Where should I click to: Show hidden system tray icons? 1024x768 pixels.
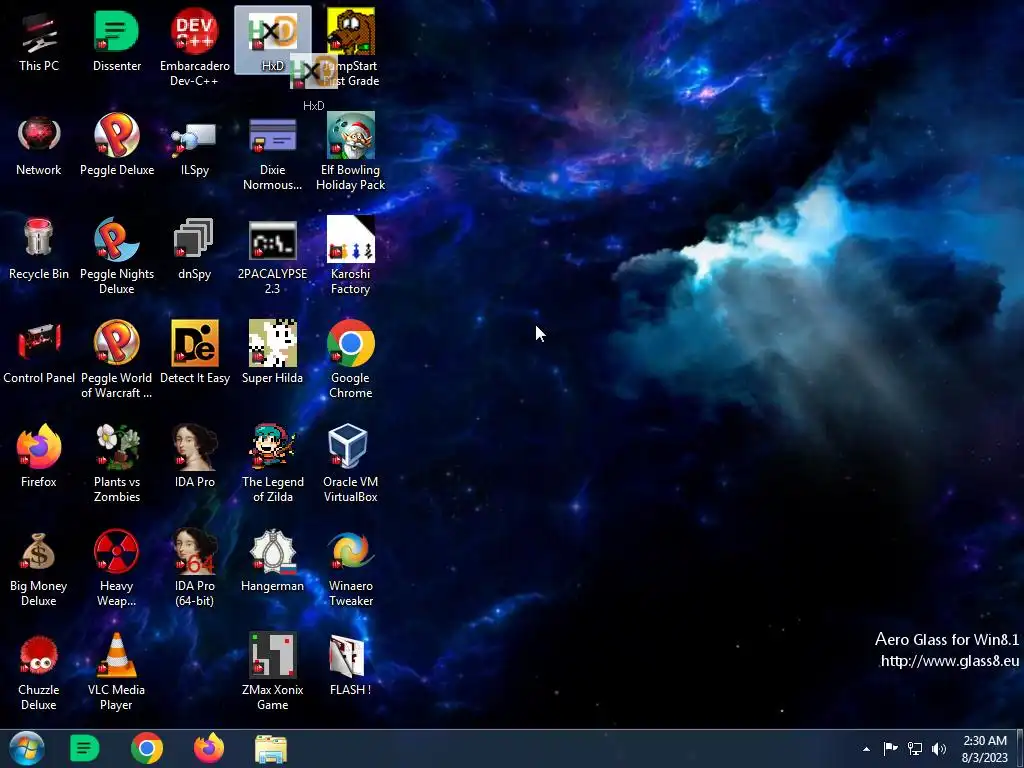point(866,749)
